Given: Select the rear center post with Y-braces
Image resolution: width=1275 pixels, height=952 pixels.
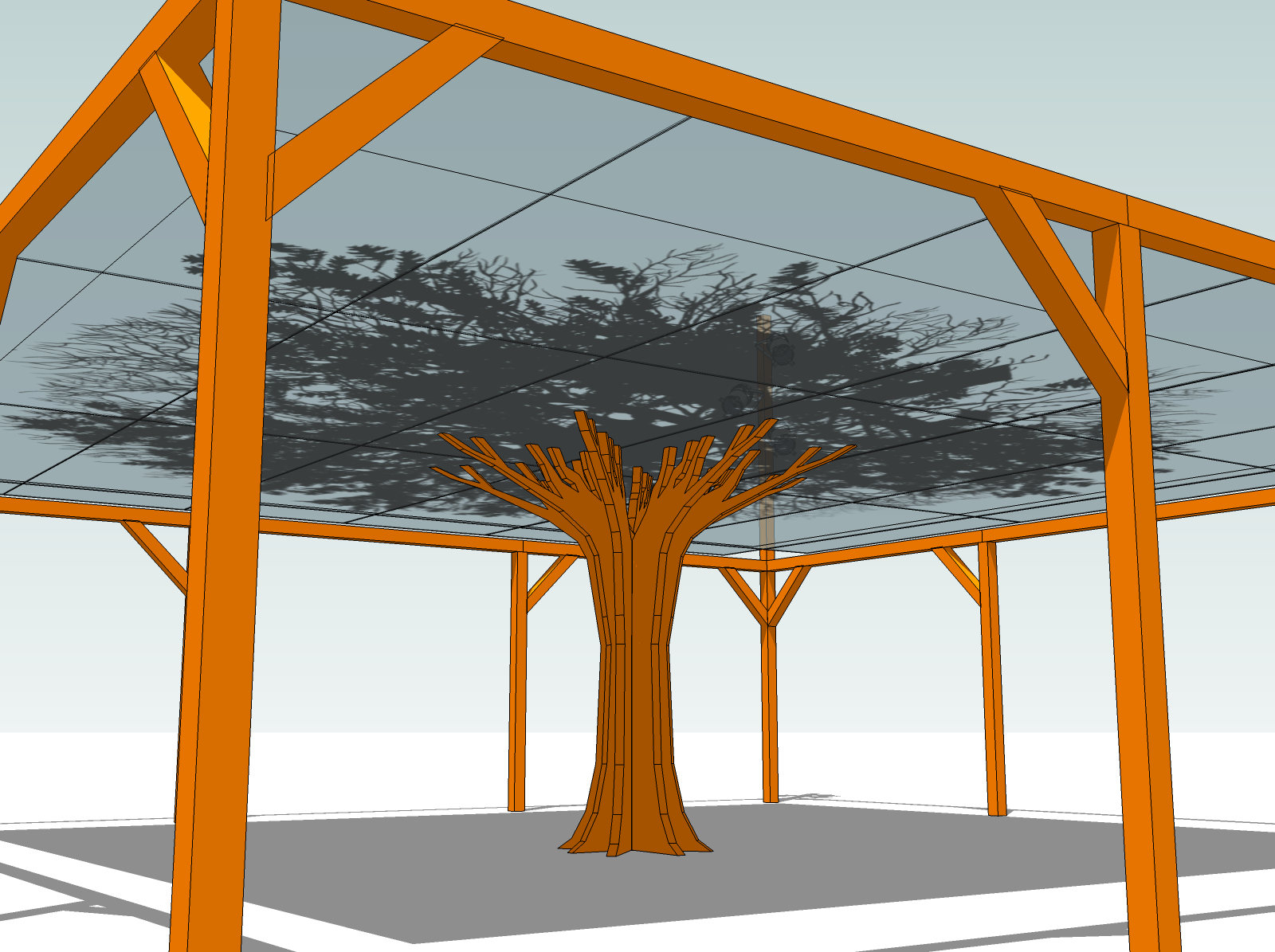Looking at the screenshot, I should point(768,685).
